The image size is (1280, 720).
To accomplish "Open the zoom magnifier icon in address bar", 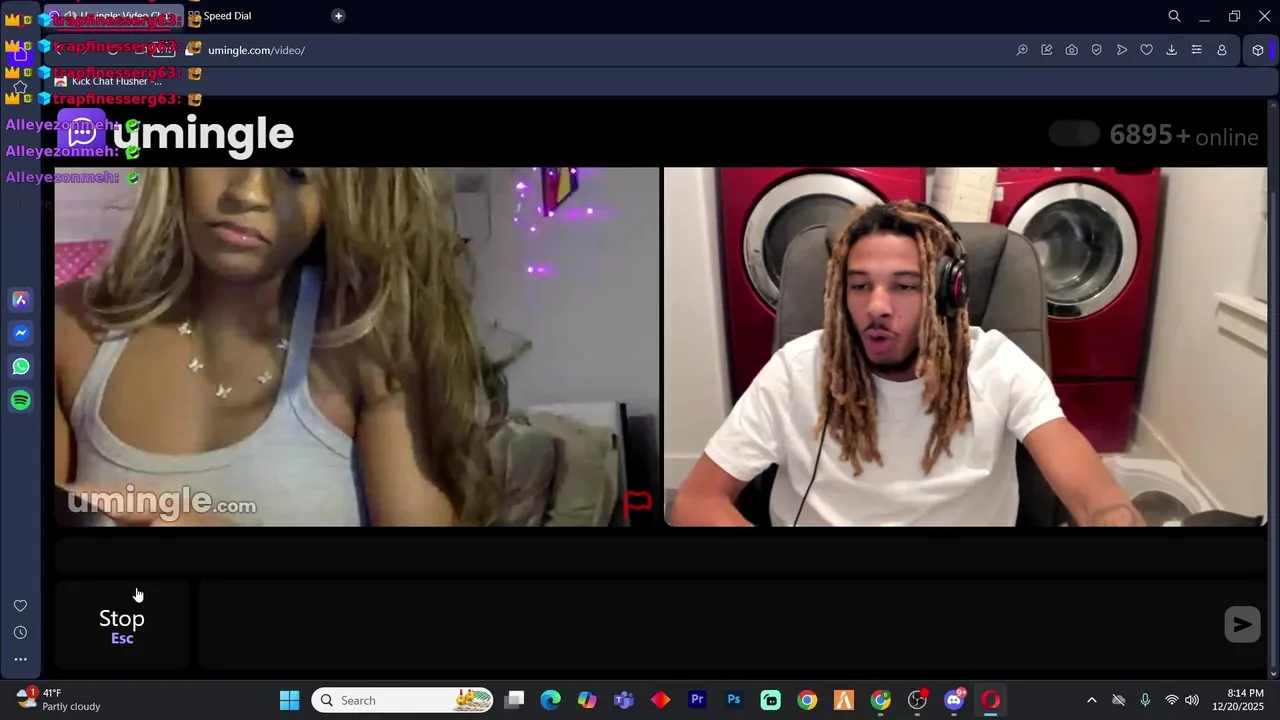I will (x=1022, y=50).
